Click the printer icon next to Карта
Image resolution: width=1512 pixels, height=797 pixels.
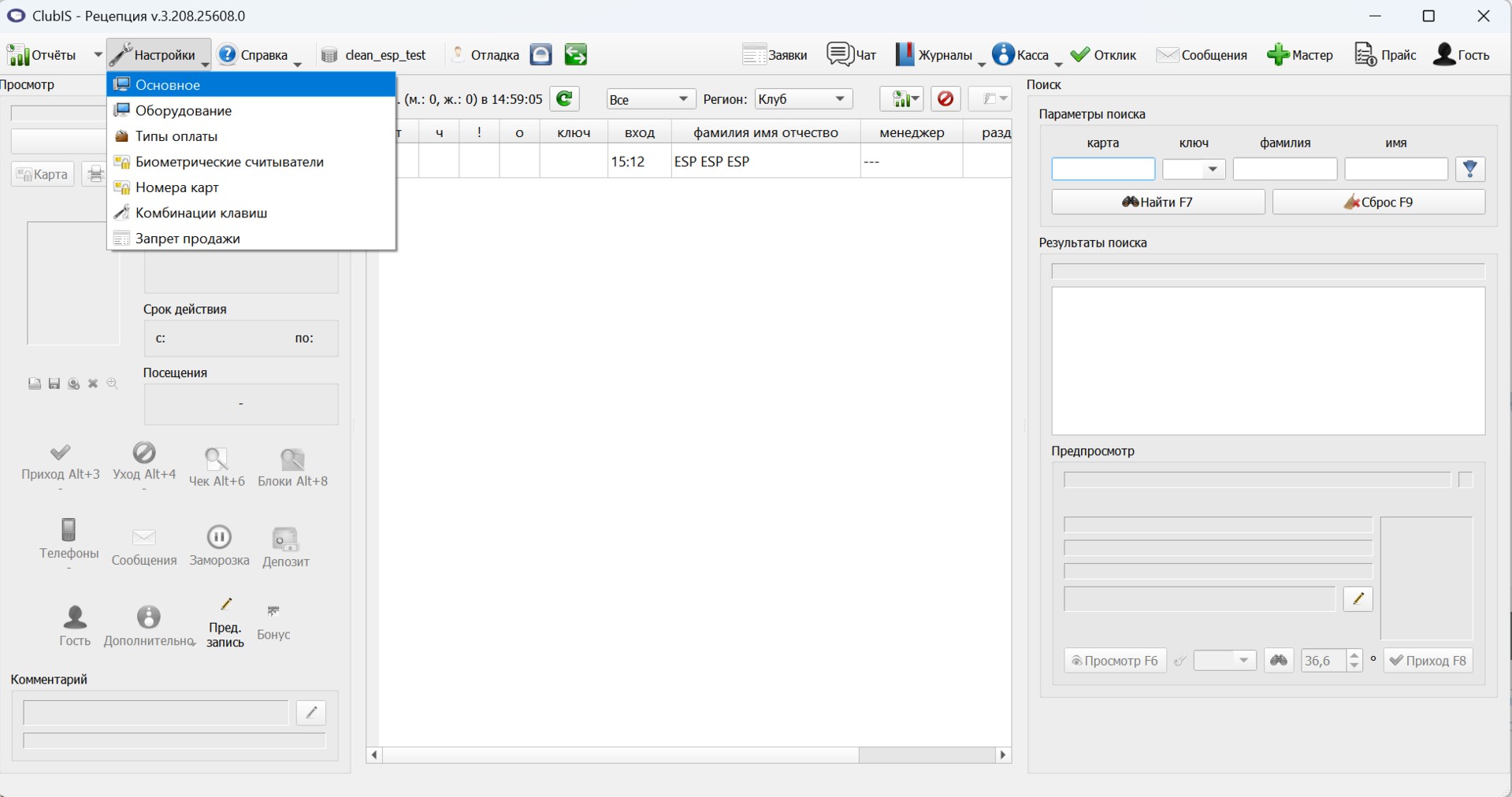coord(95,174)
